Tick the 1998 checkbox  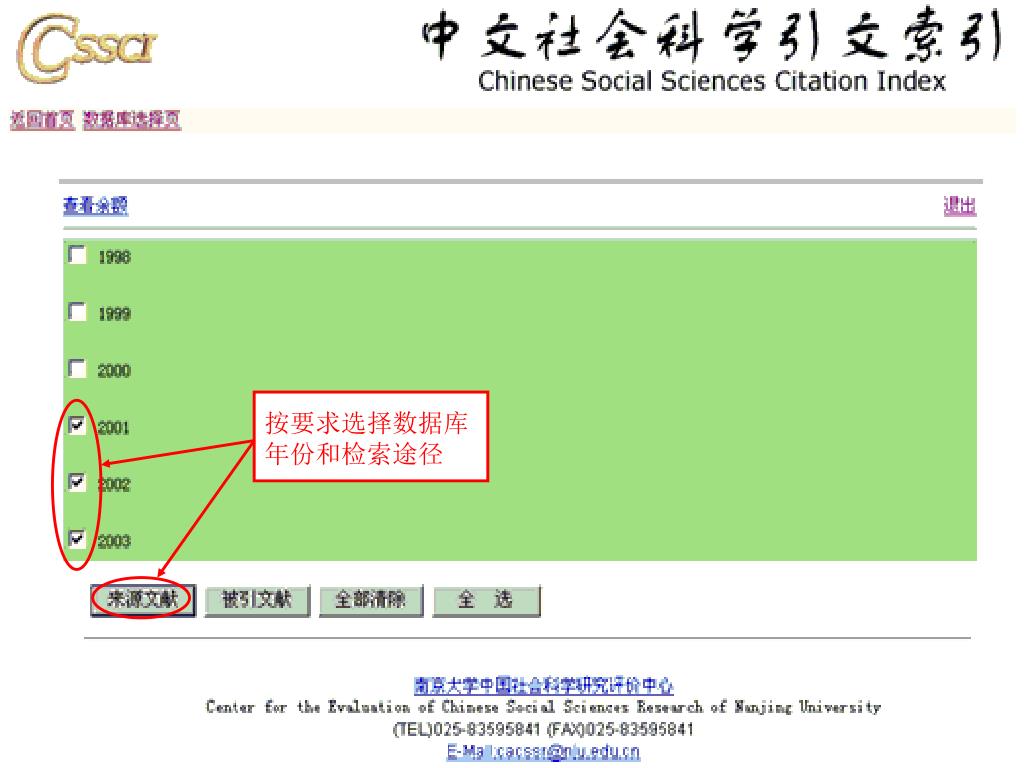[x=77, y=255]
